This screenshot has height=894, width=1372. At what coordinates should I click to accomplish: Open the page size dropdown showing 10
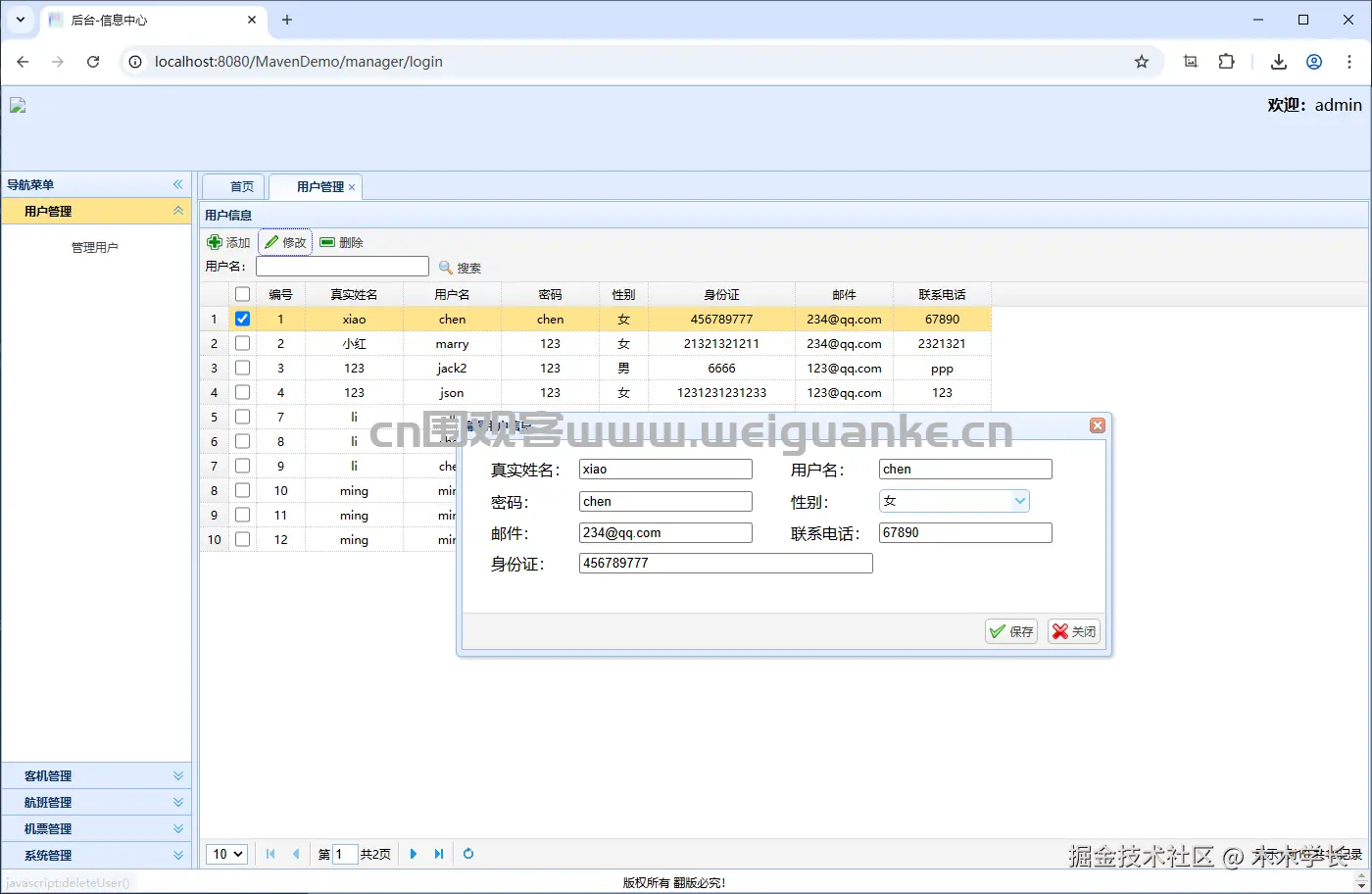coord(225,854)
